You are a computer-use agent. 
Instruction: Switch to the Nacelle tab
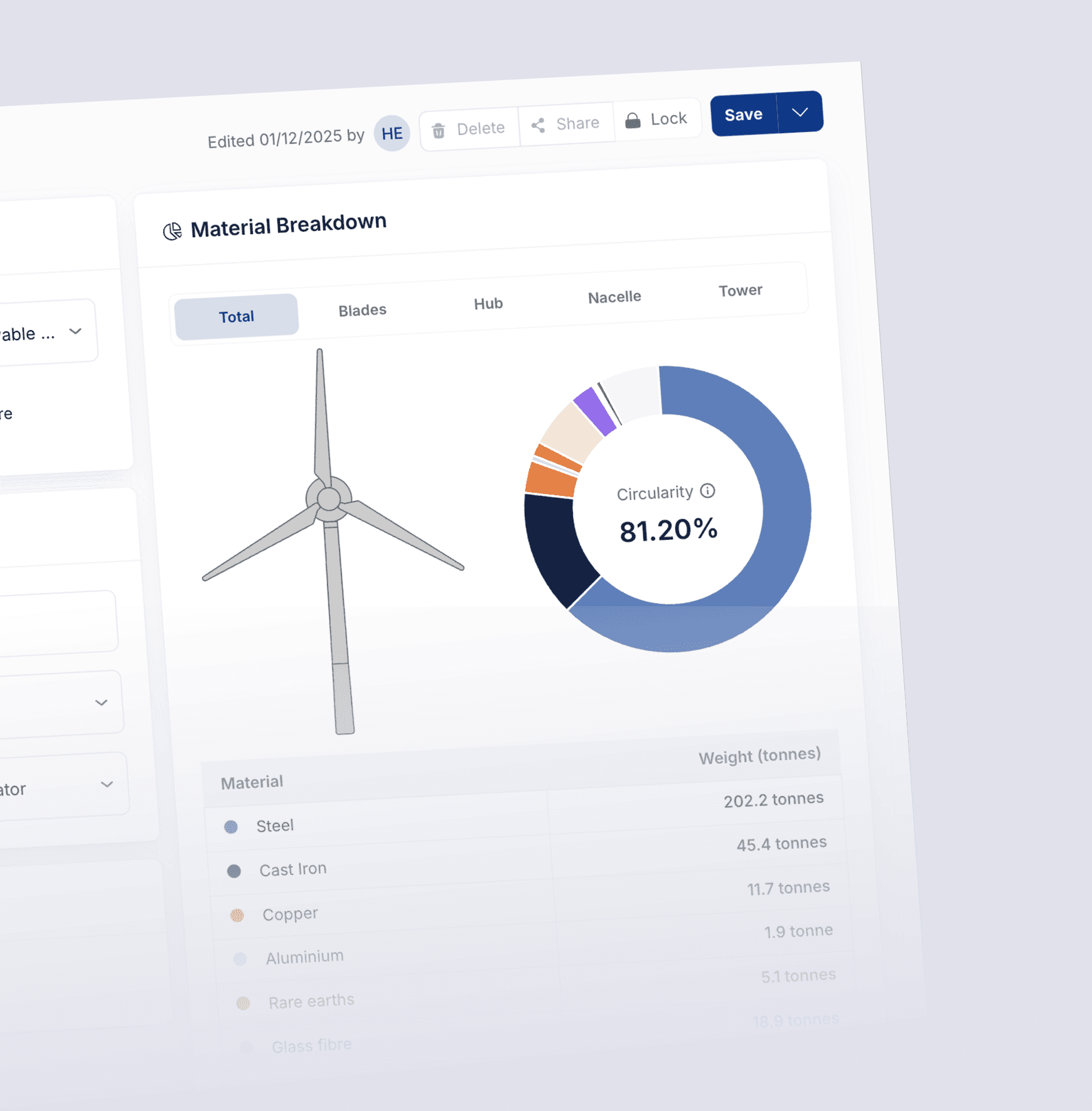pyautogui.click(x=614, y=297)
